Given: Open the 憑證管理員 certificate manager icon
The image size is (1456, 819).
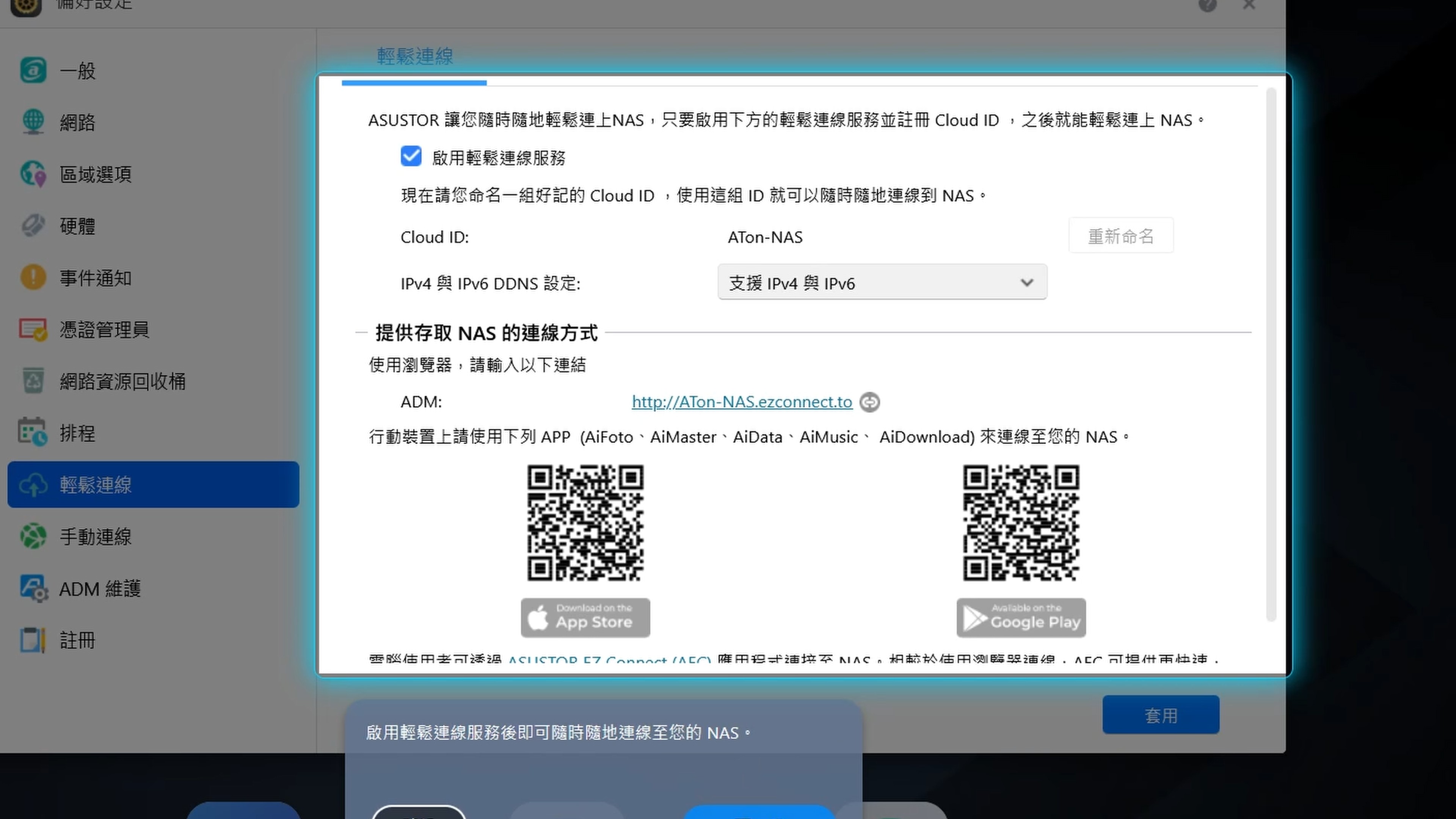Looking at the screenshot, I should tap(33, 329).
